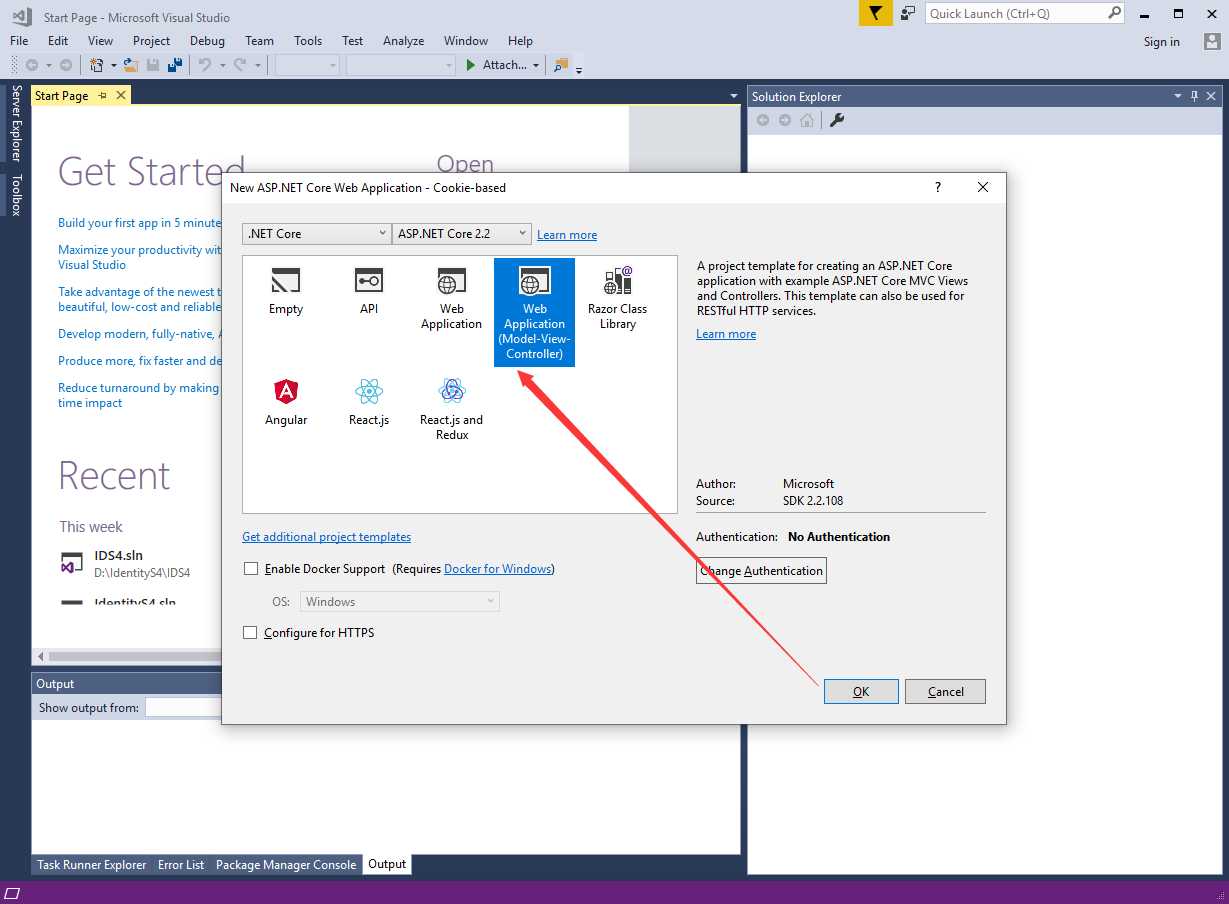Click Learn more under template description

coord(726,334)
